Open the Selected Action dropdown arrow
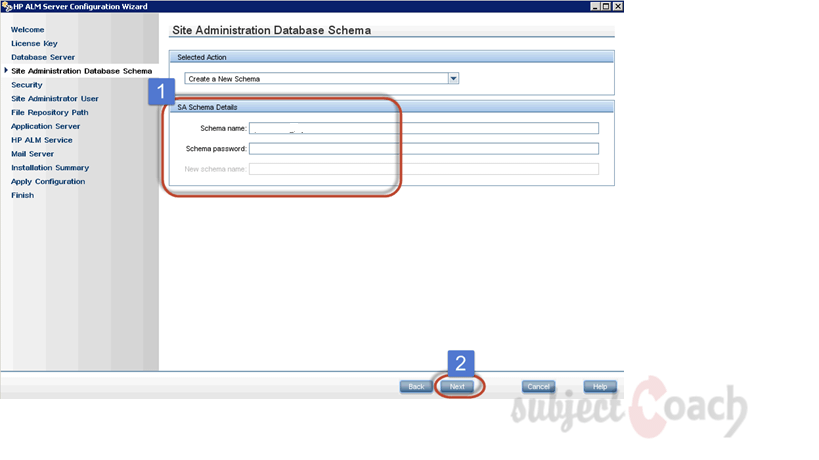 tap(453, 79)
